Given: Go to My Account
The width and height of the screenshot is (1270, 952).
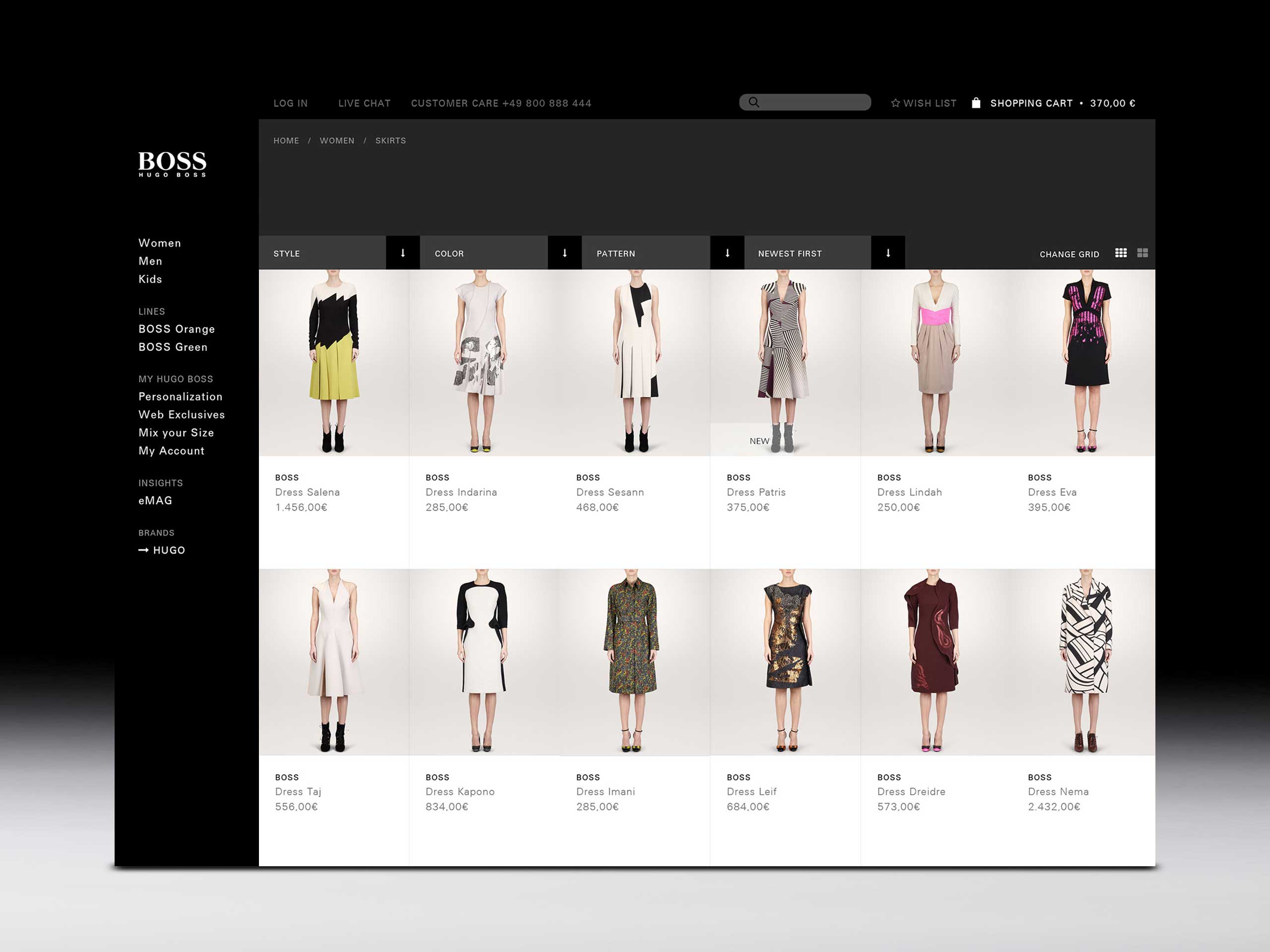Looking at the screenshot, I should click(171, 451).
